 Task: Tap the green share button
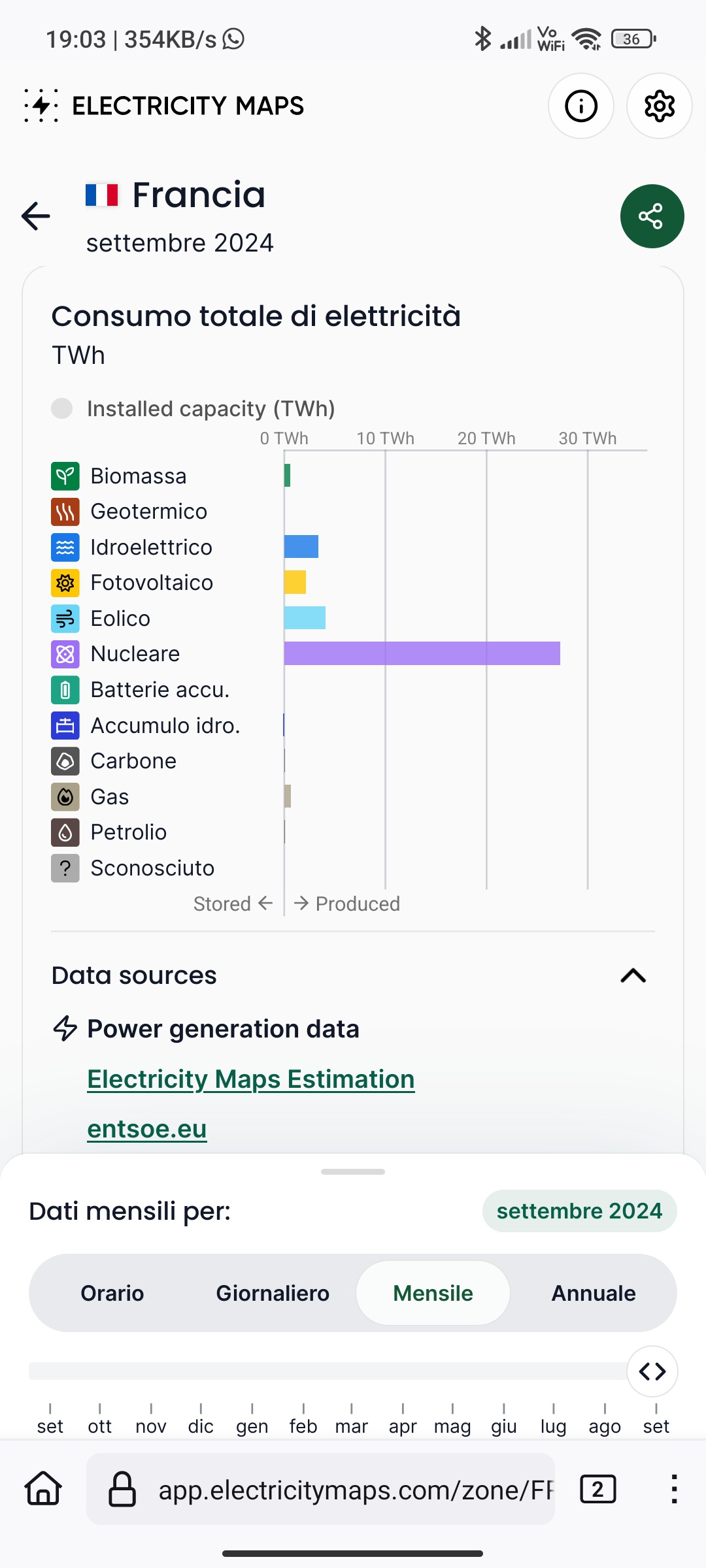[x=652, y=216]
